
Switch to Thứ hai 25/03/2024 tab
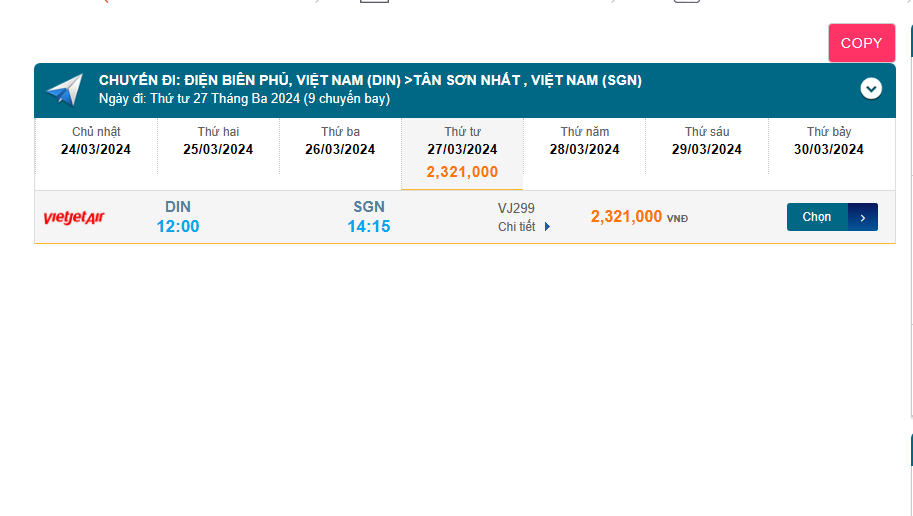218,141
